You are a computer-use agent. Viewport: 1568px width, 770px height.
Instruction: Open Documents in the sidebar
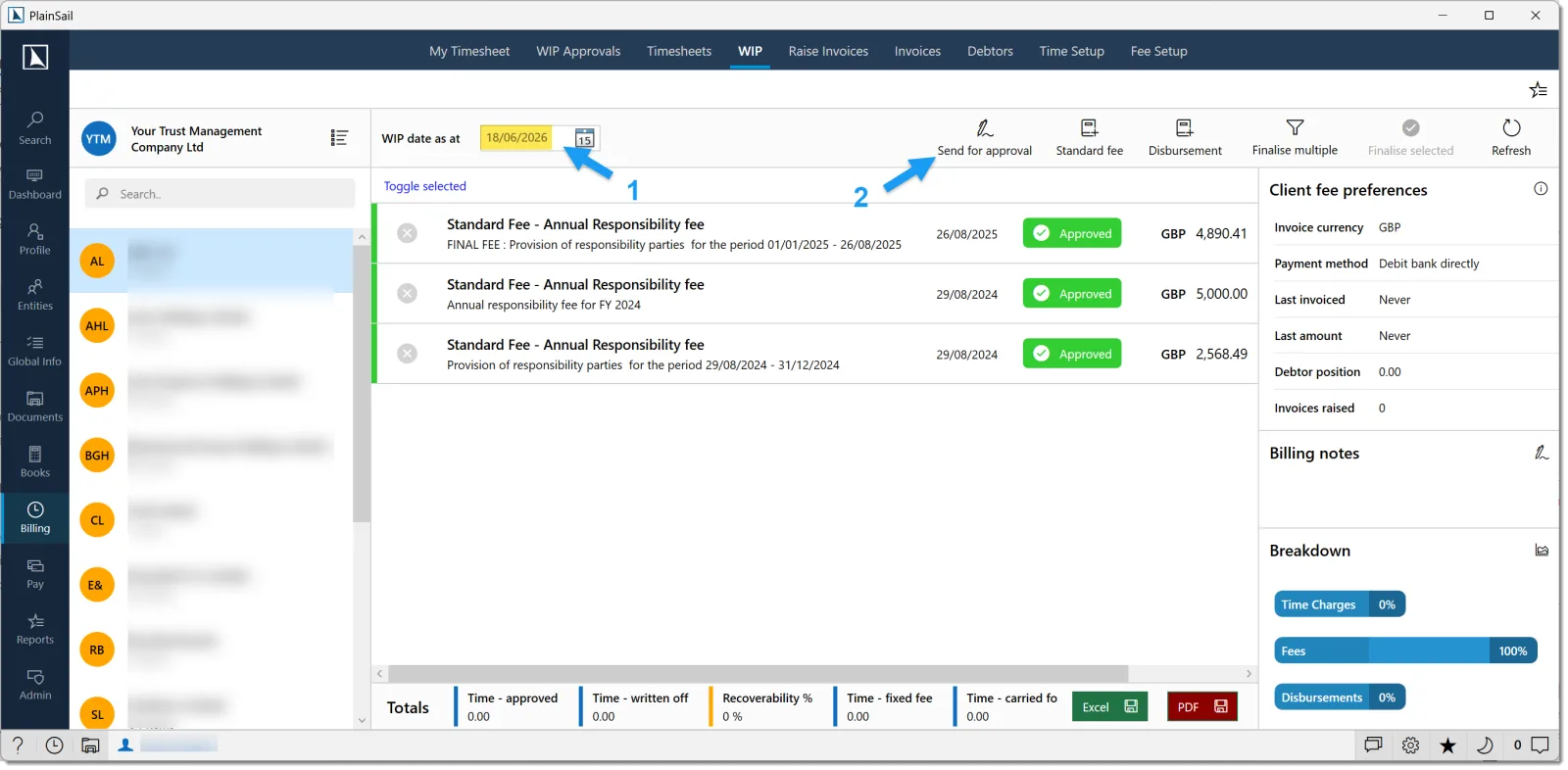(x=35, y=408)
